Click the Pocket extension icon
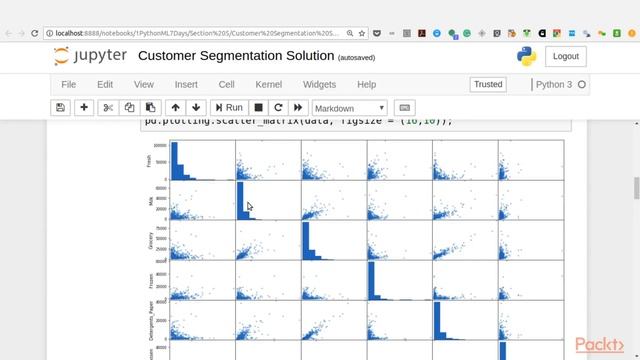This screenshot has width=640, height=360. click(x=377, y=33)
